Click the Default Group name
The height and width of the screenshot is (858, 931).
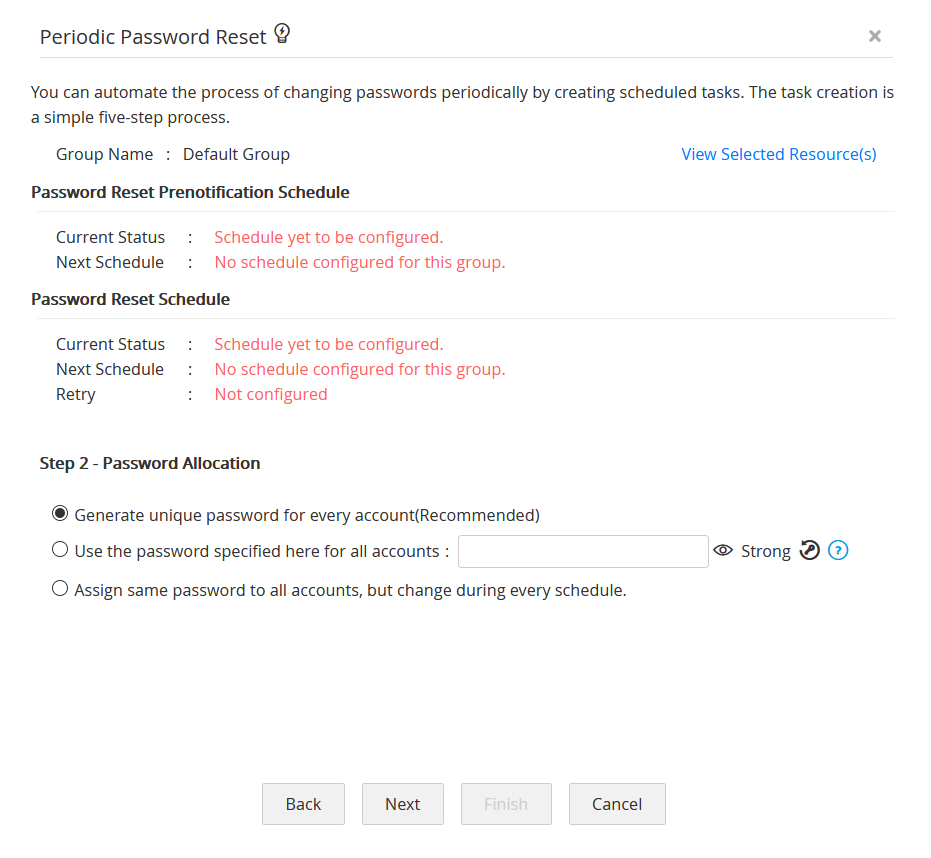236,153
